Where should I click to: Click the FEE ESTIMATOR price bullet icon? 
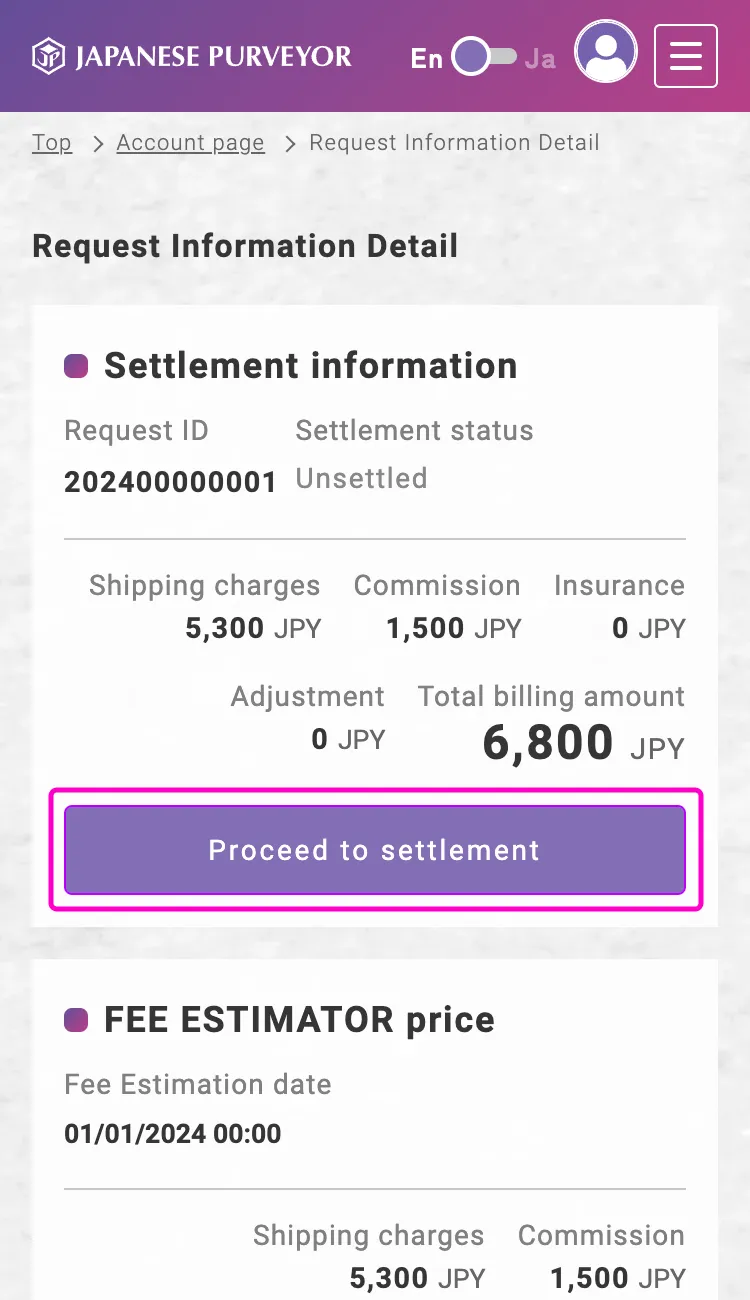coord(76,1020)
